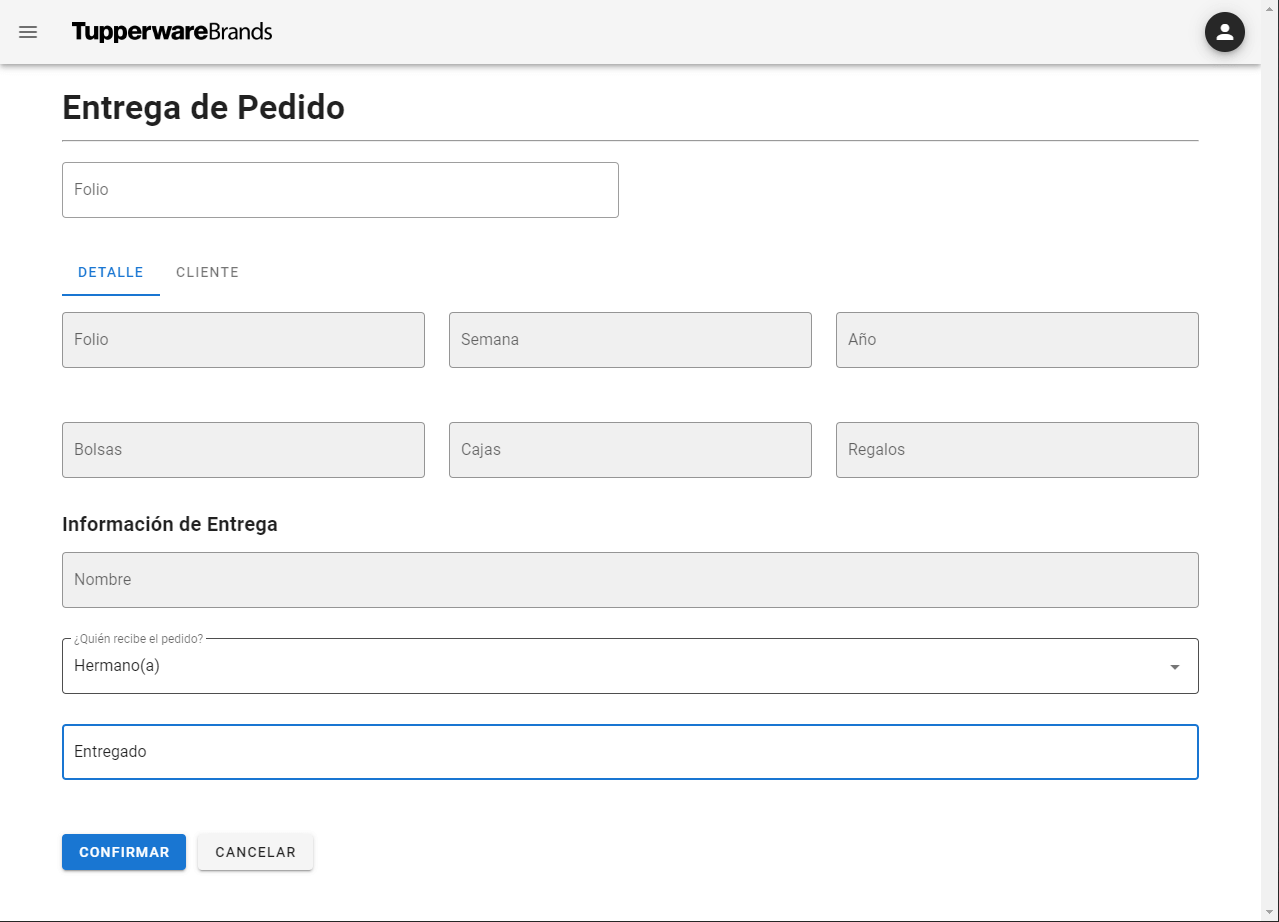This screenshot has width=1279, height=922.
Task: Click the 'Entrega de Pedido' heading
Action: tap(203, 107)
